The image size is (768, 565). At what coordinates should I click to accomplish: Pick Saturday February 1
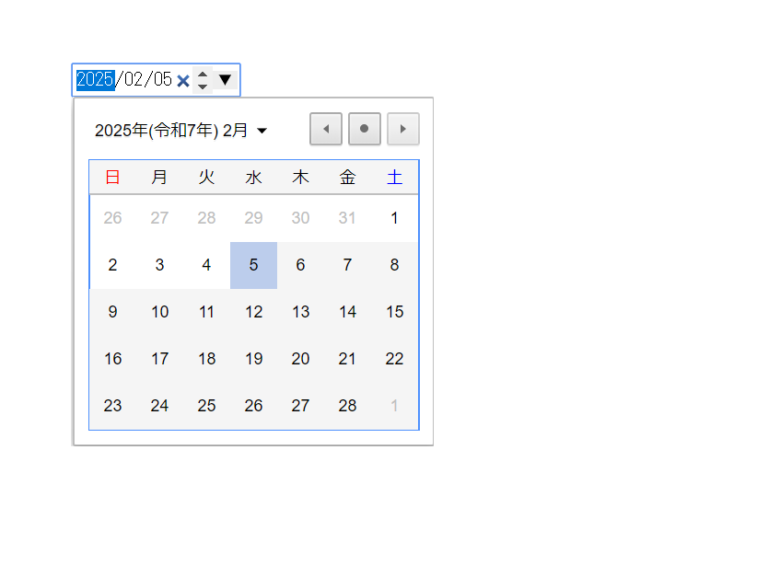point(395,218)
